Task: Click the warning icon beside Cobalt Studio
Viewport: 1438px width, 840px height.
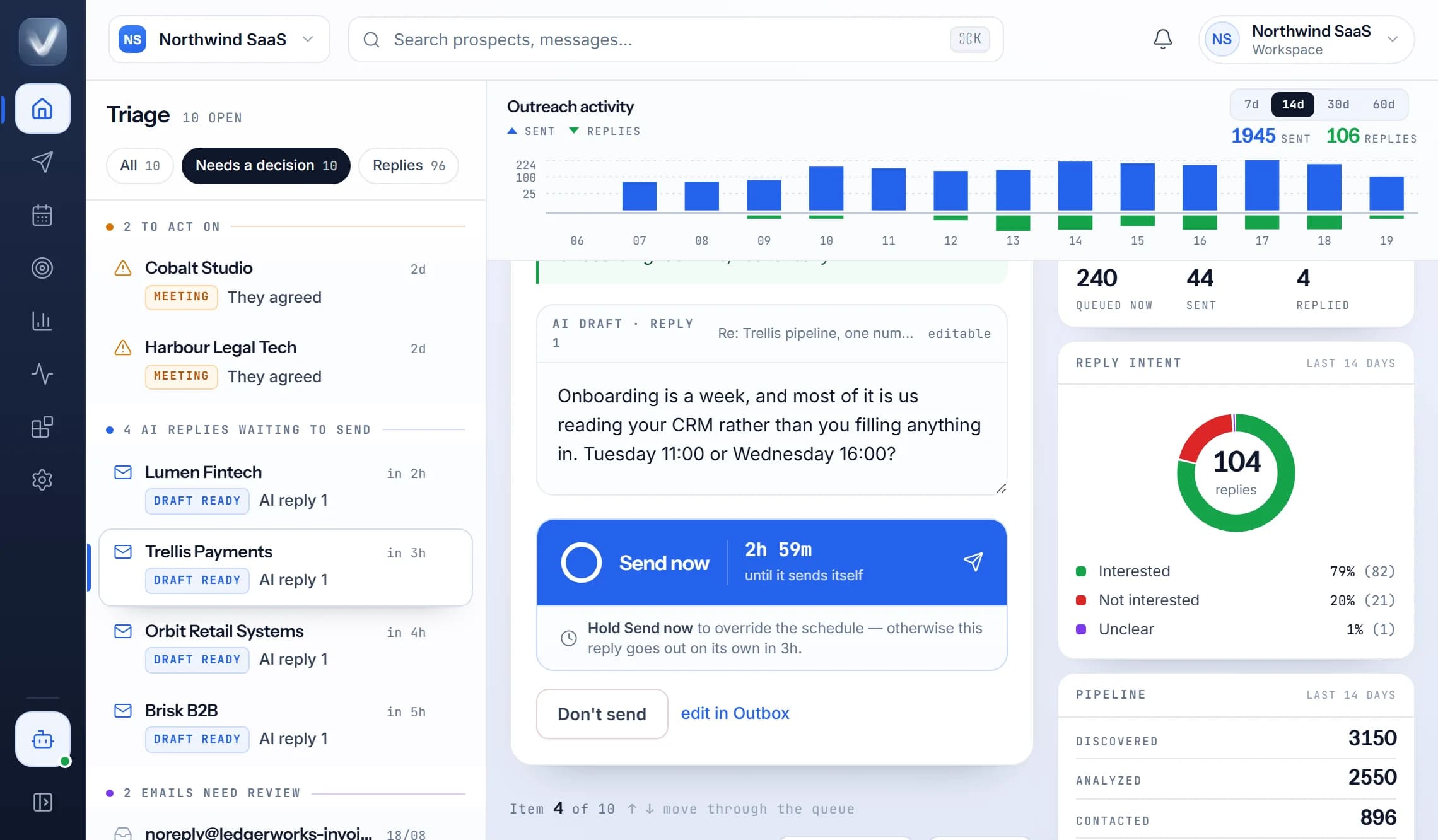Action: pyautogui.click(x=123, y=268)
